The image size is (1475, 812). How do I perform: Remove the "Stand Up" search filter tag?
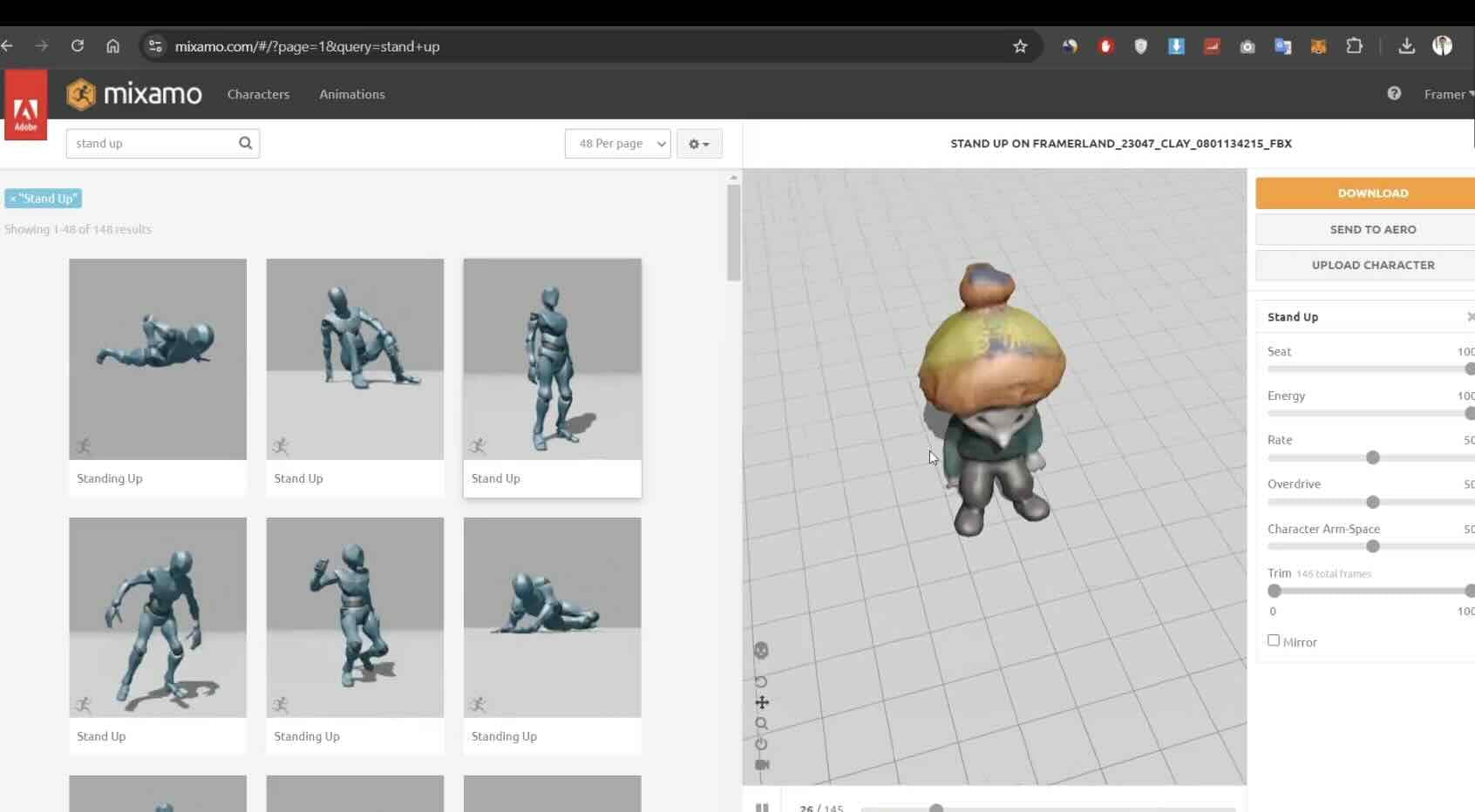point(13,199)
